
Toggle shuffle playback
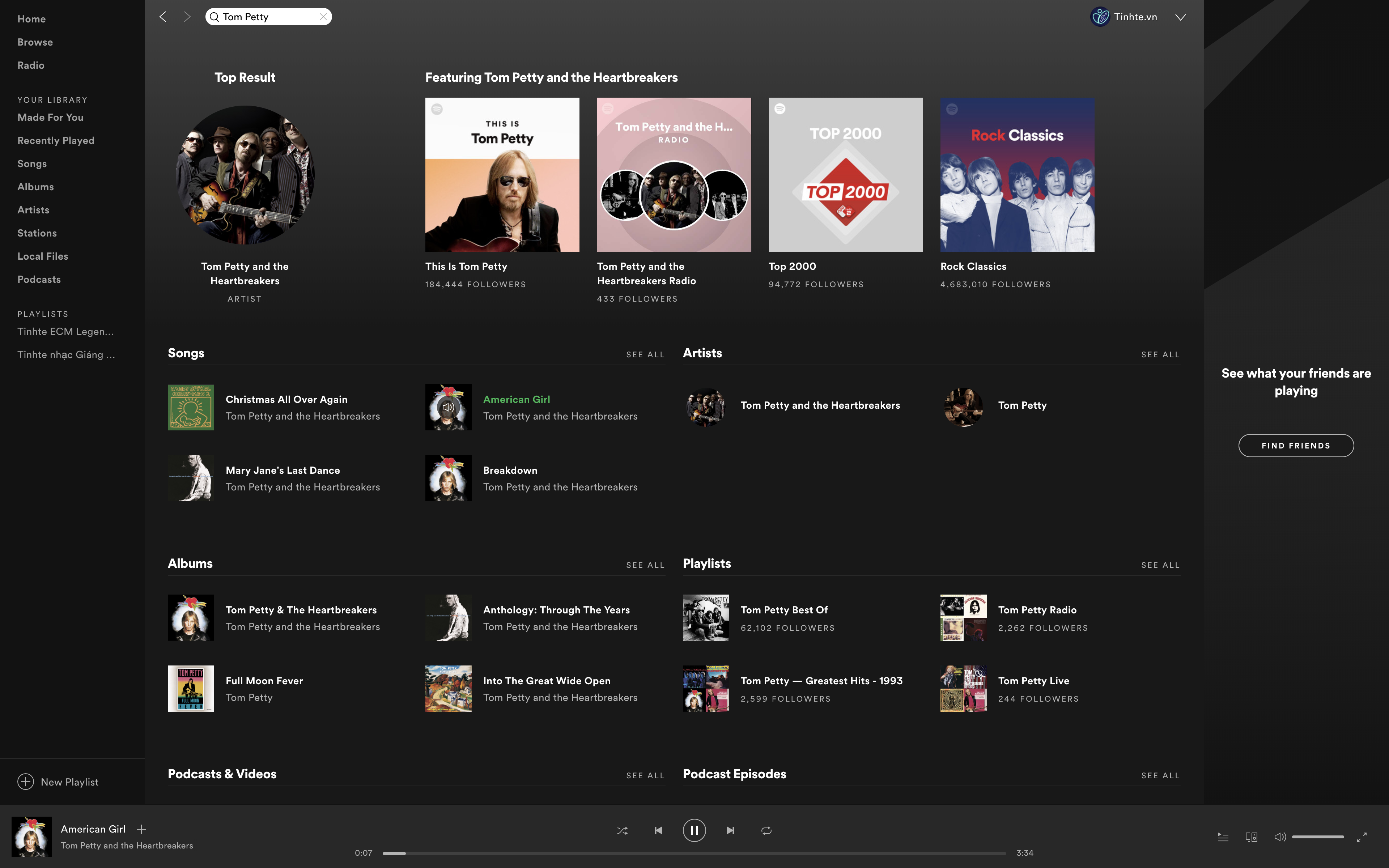[x=622, y=830]
